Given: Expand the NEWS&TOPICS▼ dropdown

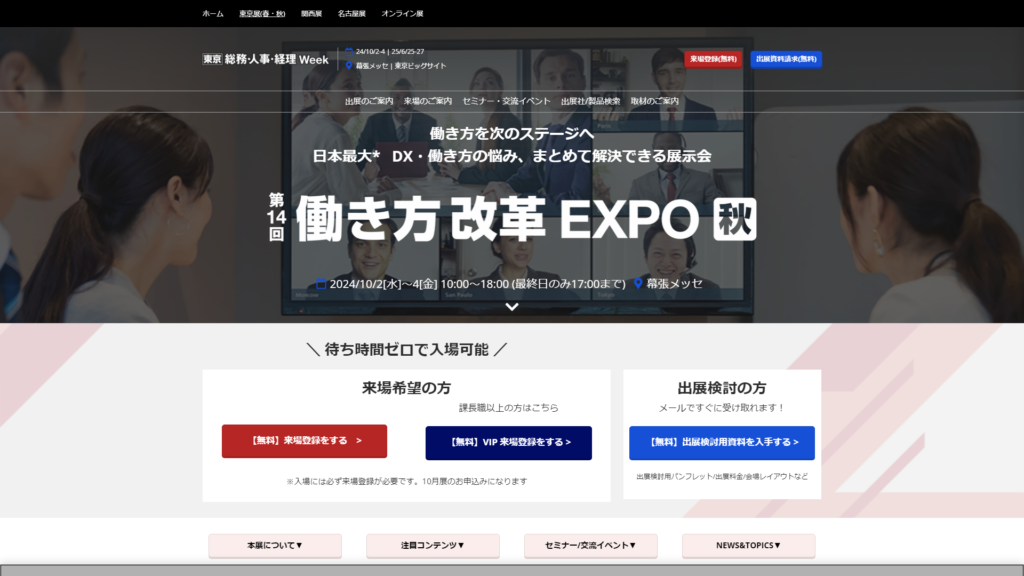Looking at the screenshot, I should (748, 545).
